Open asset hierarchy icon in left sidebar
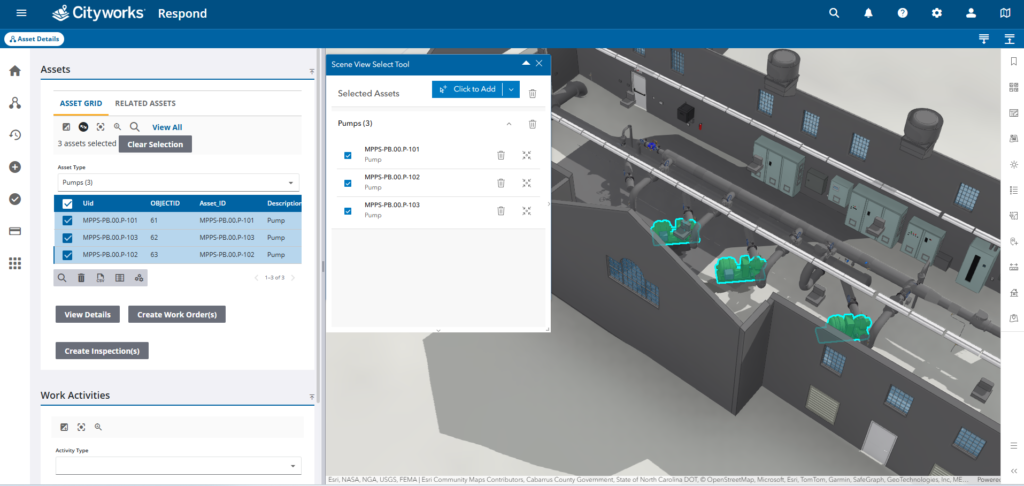 (15, 103)
